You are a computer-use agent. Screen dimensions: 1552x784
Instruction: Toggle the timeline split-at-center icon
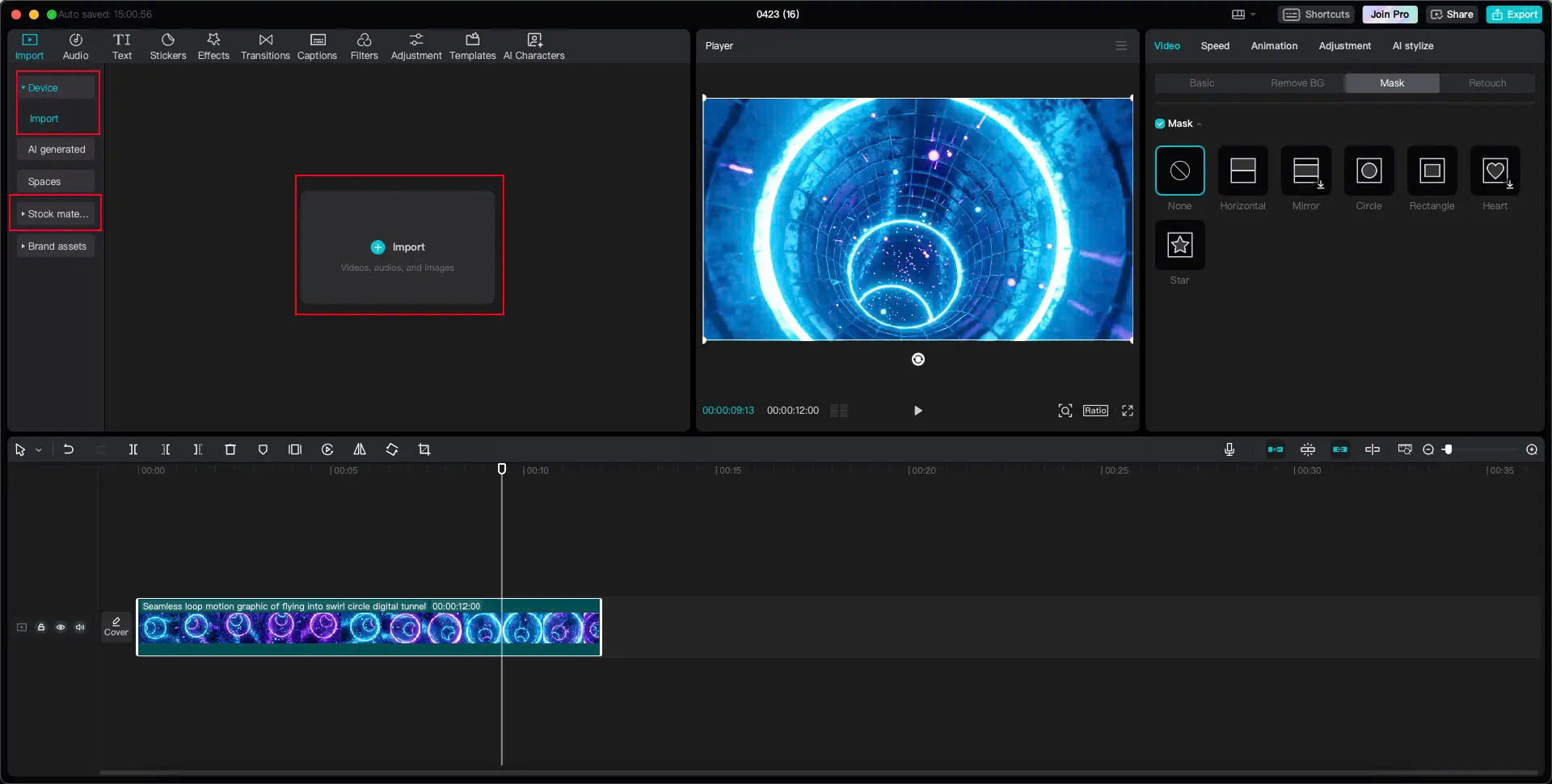[x=1373, y=449]
